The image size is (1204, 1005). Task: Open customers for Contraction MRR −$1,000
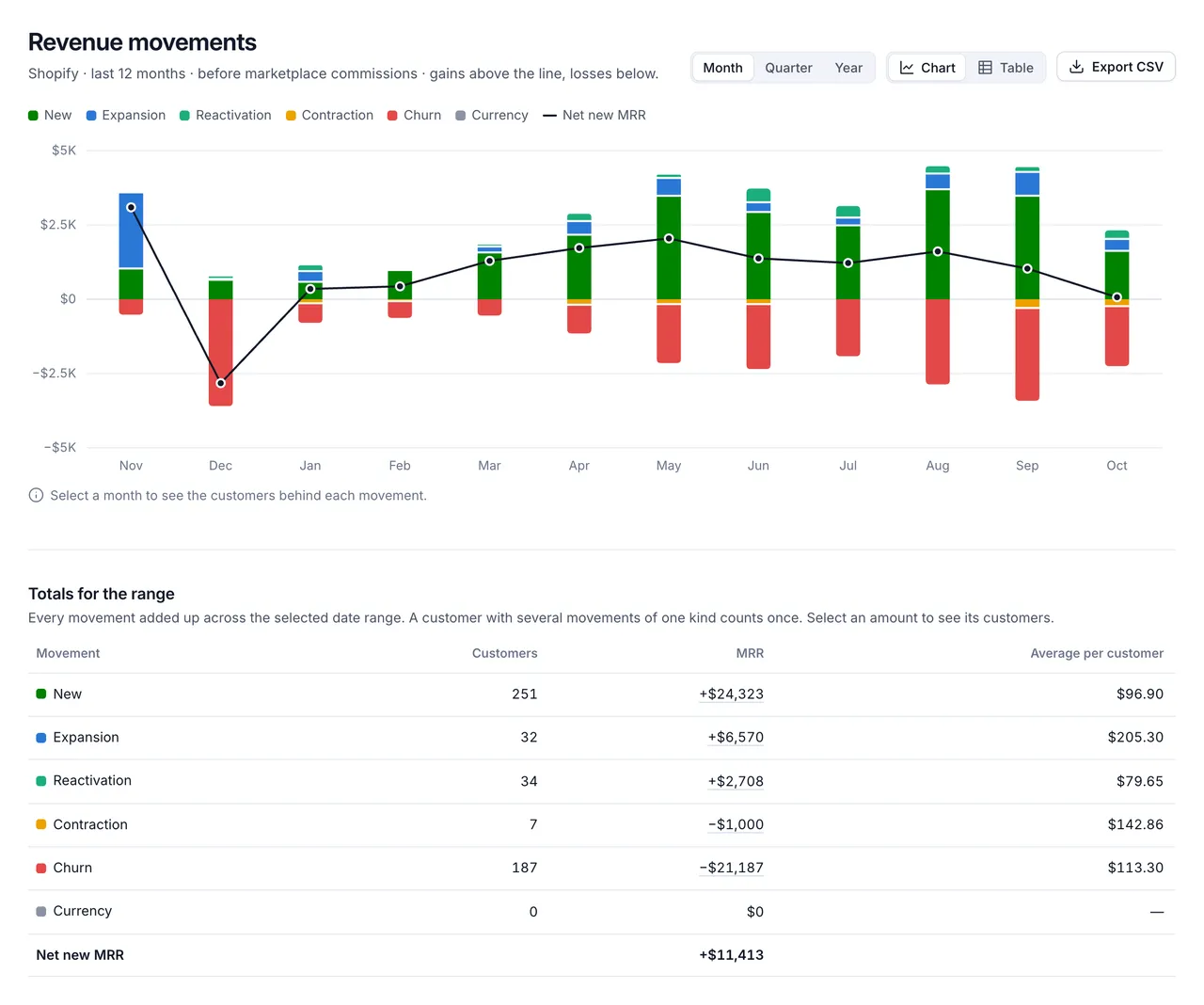click(736, 824)
